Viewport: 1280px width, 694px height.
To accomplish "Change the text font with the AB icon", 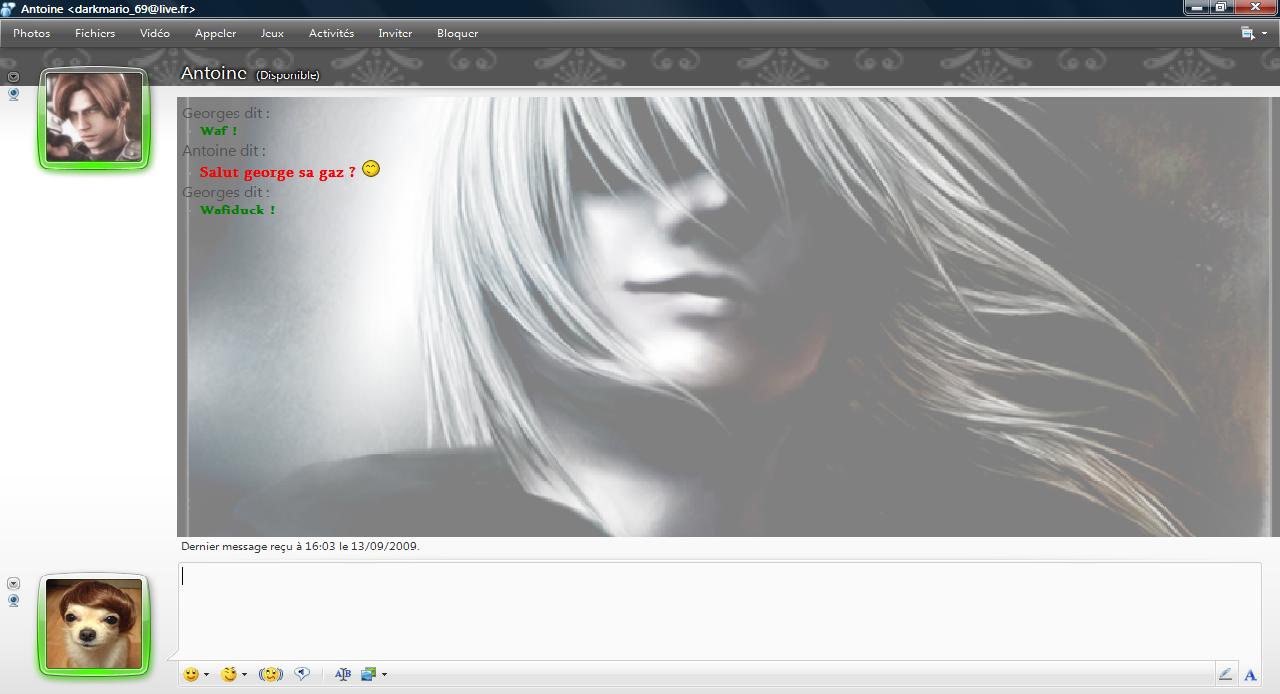I will (x=343, y=675).
